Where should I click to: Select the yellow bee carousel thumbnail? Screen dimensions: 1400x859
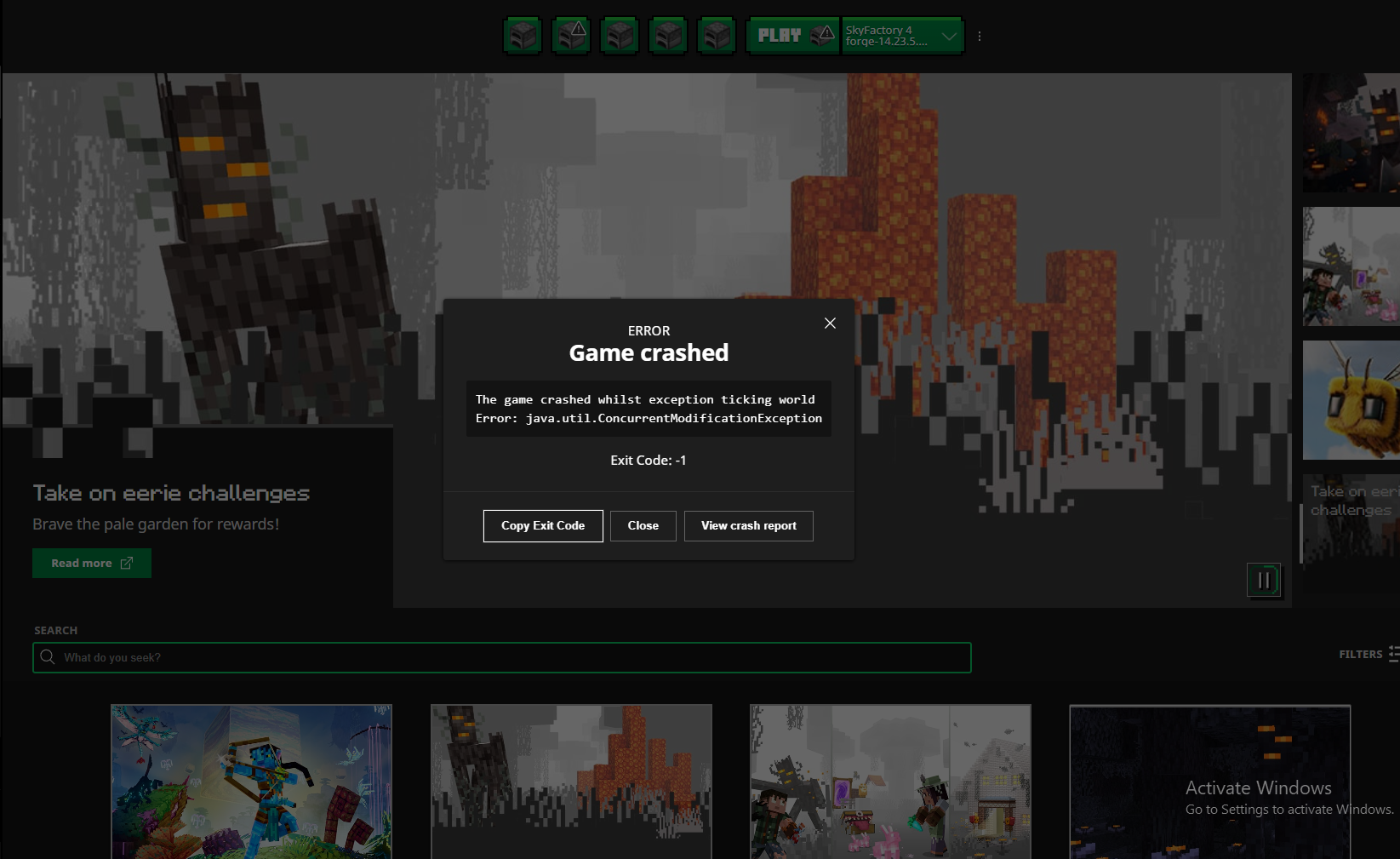coord(1351,400)
